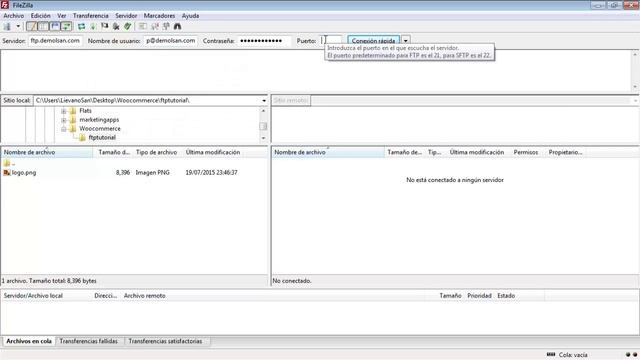Expand the marketingapps folder node
Viewport: 640px width, 360px height.
(x=64, y=120)
